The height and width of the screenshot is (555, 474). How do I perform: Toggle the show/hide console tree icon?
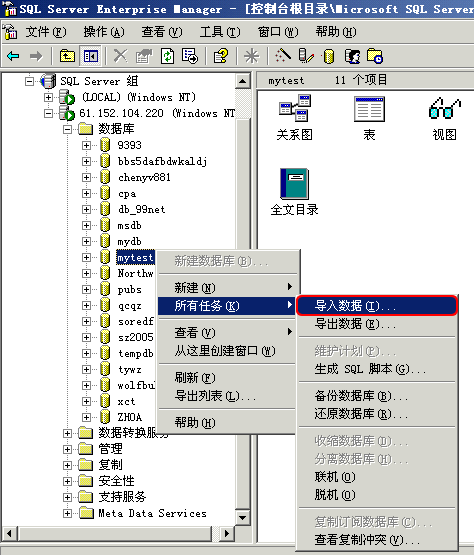(91, 56)
